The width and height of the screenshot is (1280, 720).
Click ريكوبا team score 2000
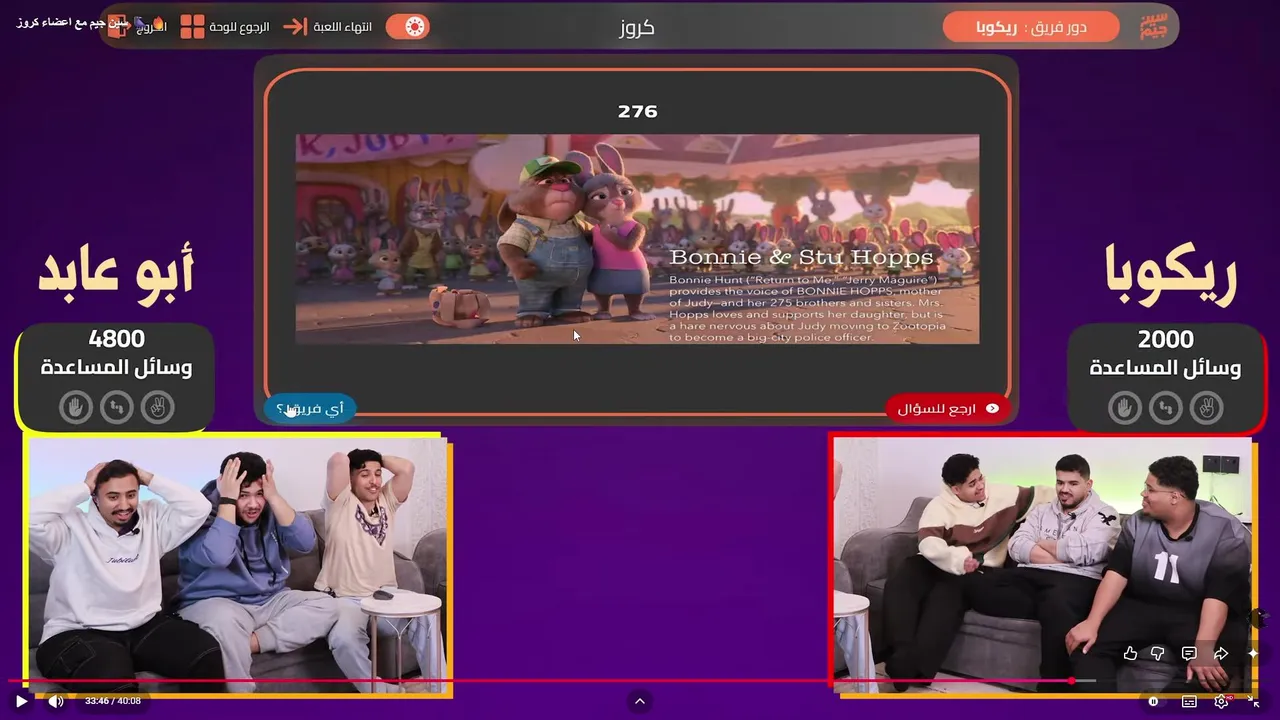[x=1165, y=339]
